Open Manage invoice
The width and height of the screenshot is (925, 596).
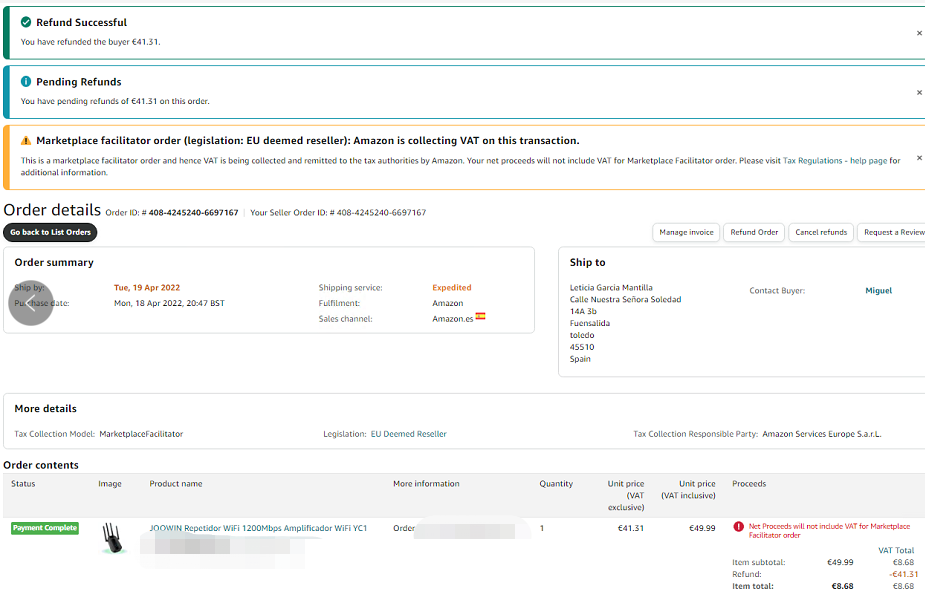(686, 232)
